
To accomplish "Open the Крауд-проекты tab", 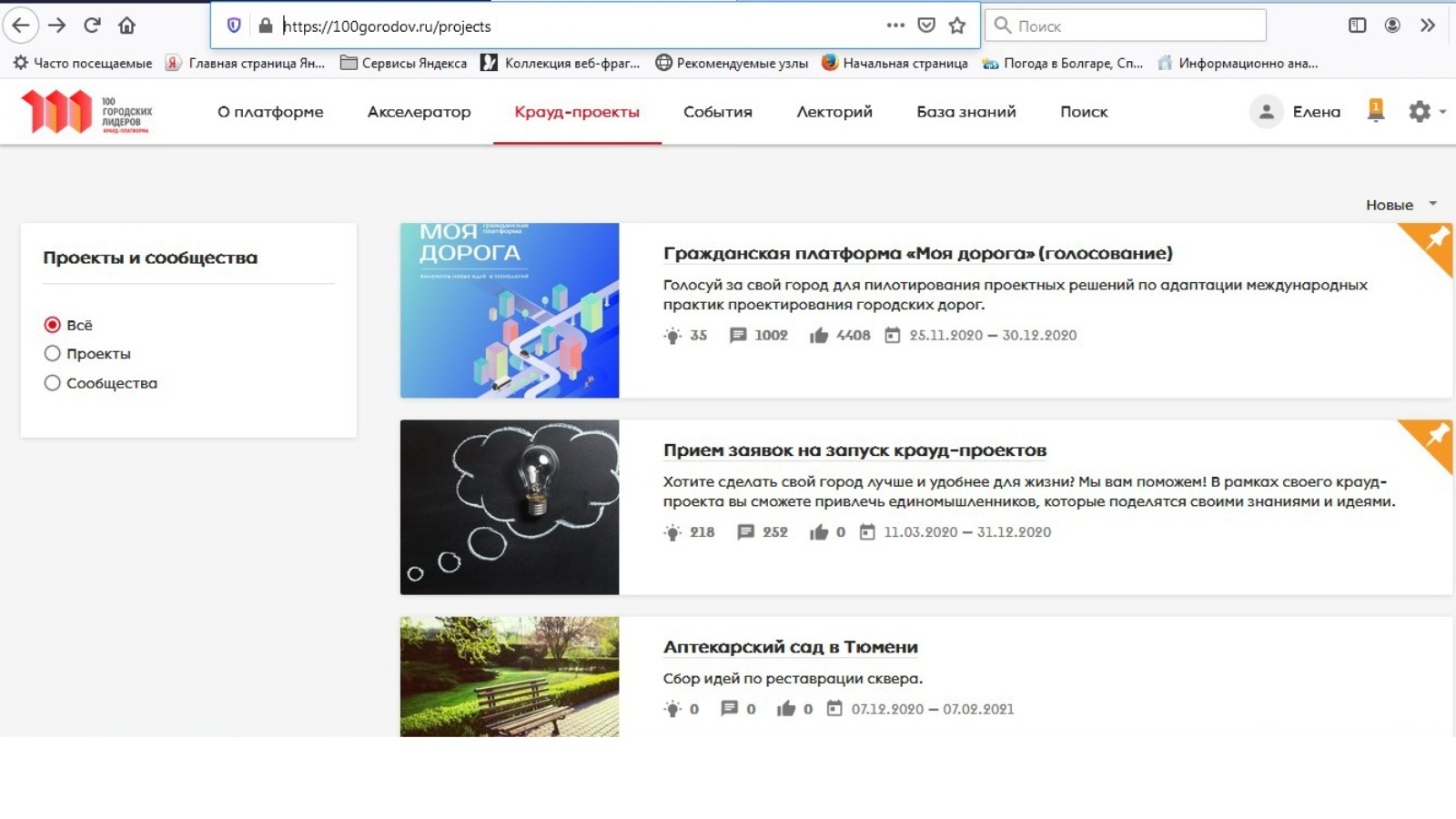I will [x=577, y=112].
